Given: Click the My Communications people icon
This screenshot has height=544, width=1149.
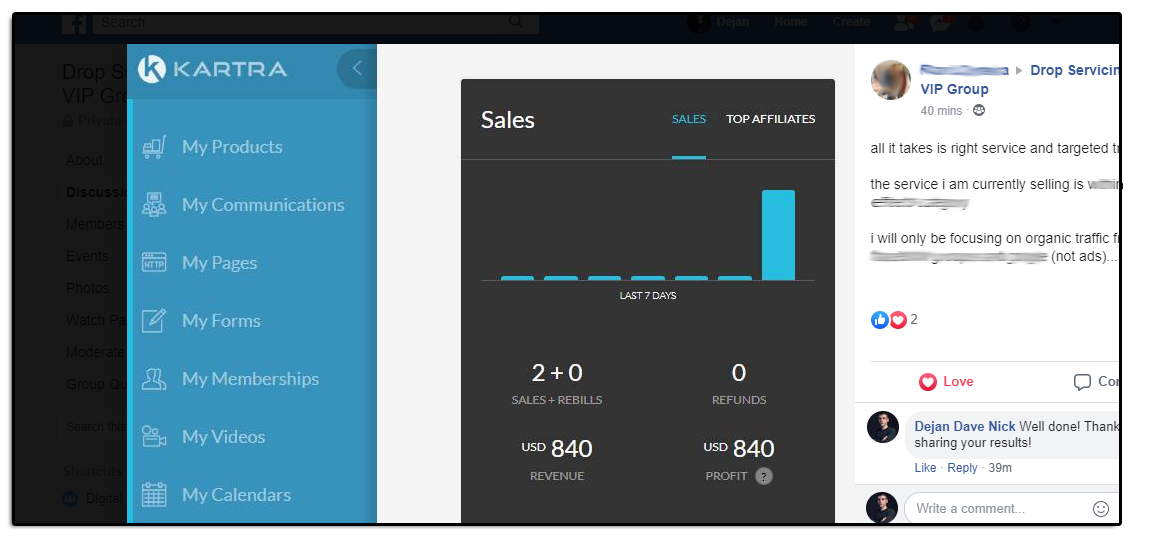Looking at the screenshot, I should click(x=154, y=205).
